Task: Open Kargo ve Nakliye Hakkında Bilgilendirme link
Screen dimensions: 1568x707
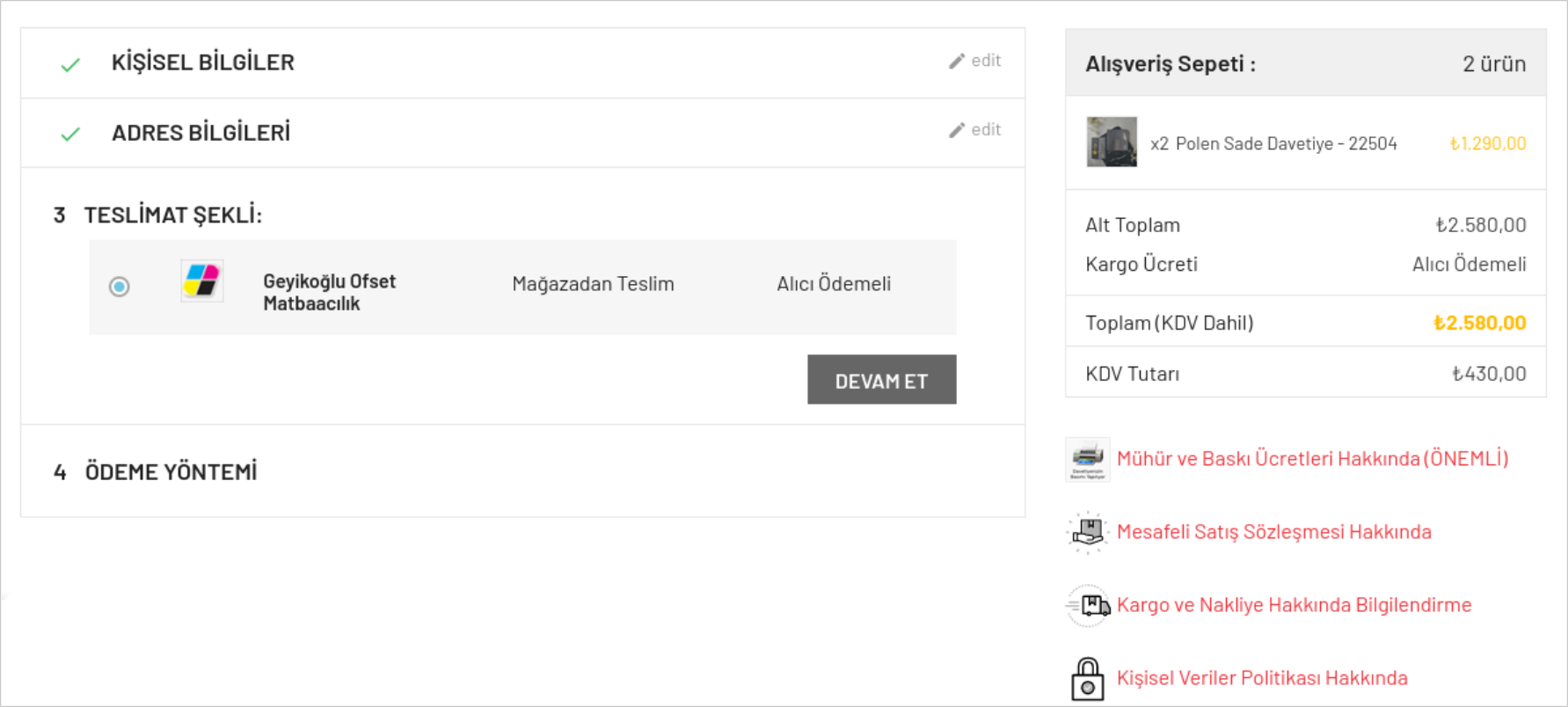Action: point(1294,605)
